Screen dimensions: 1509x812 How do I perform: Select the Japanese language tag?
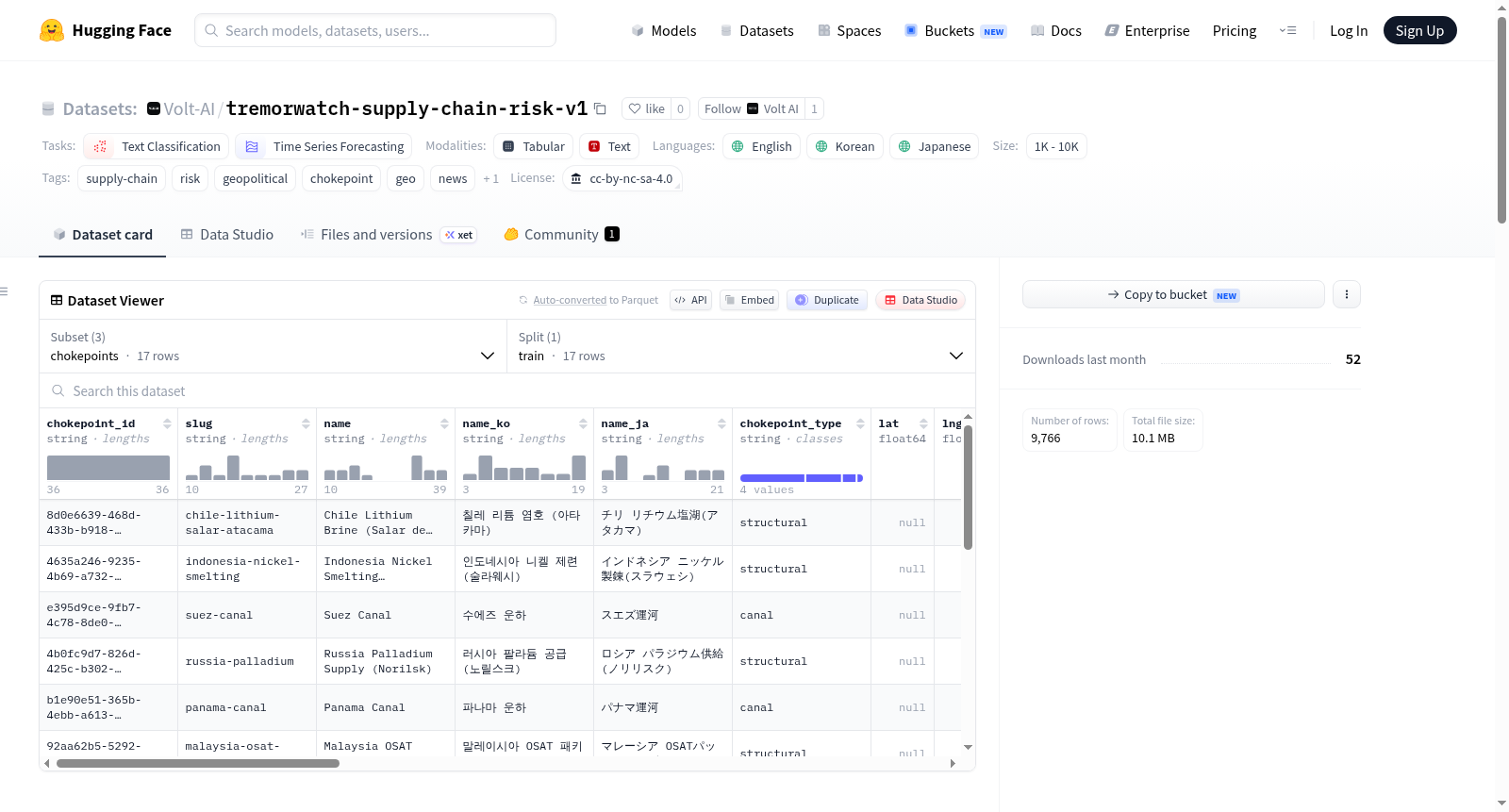(935, 146)
